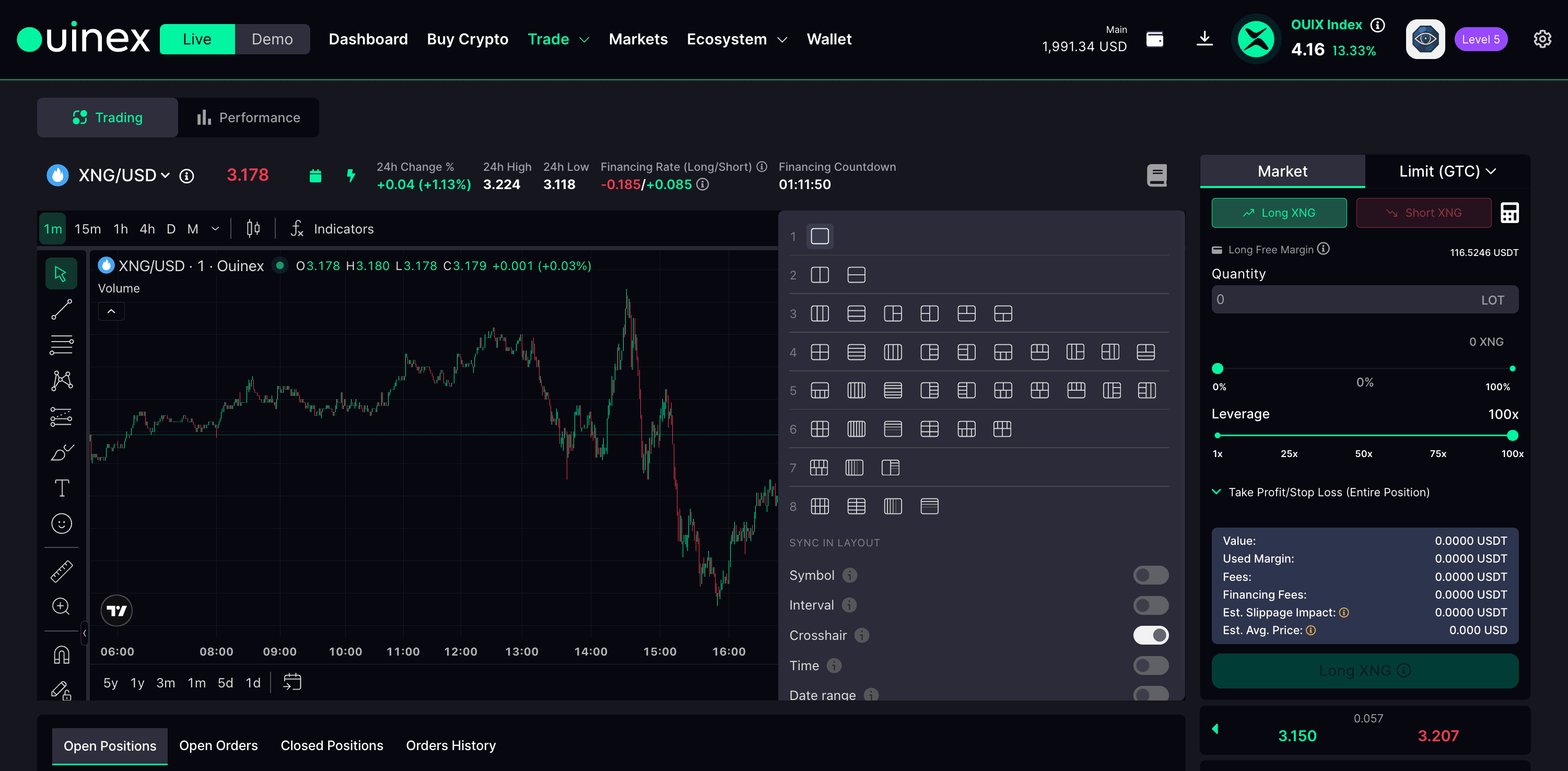Toggle Date range sync in layout
This screenshot has height=771, width=1568.
click(1151, 694)
